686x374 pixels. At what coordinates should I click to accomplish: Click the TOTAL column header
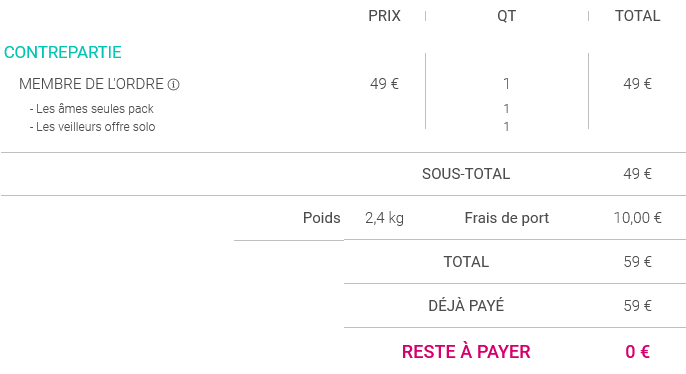(637, 16)
